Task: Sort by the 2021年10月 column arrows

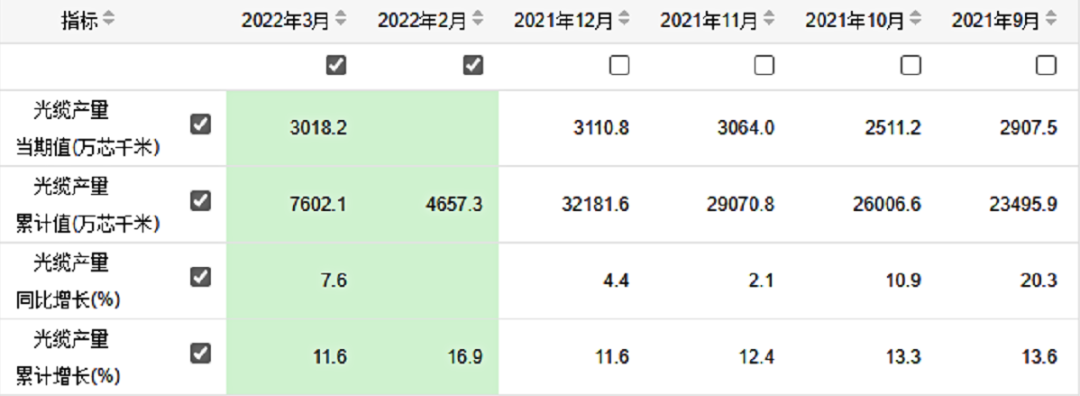Action: point(915,20)
